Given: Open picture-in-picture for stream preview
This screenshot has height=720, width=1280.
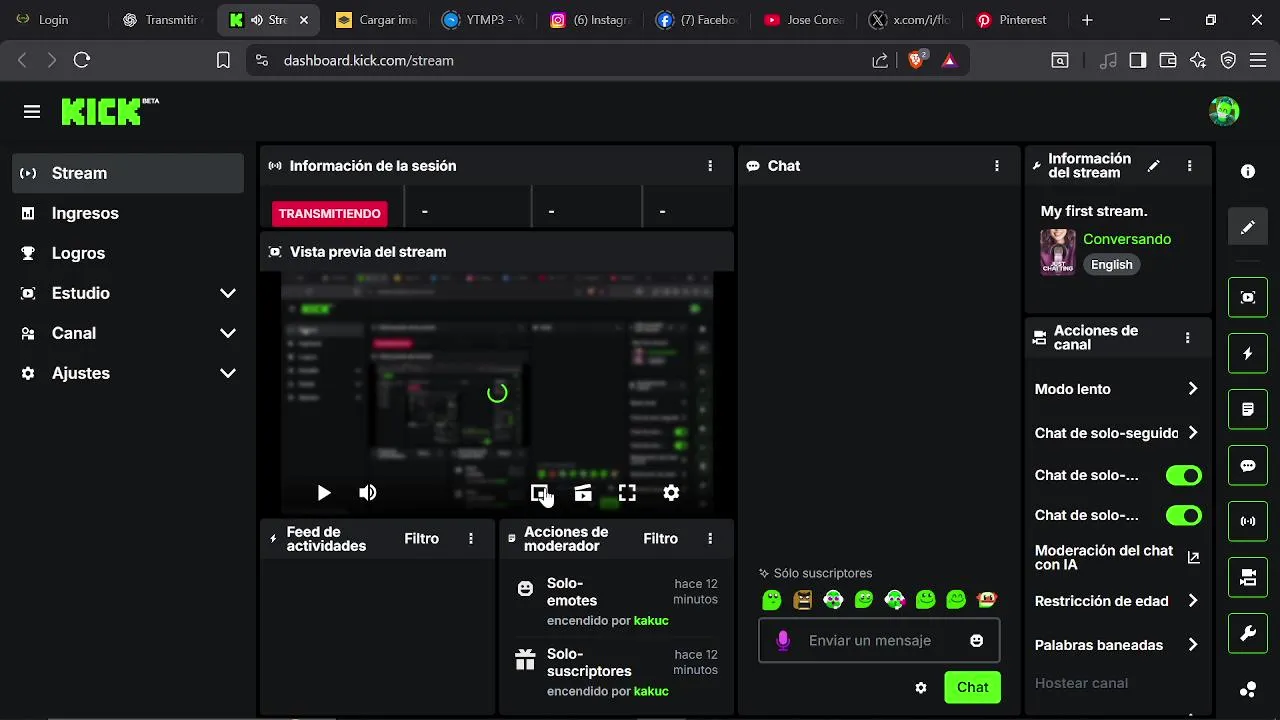Looking at the screenshot, I should coord(540,492).
